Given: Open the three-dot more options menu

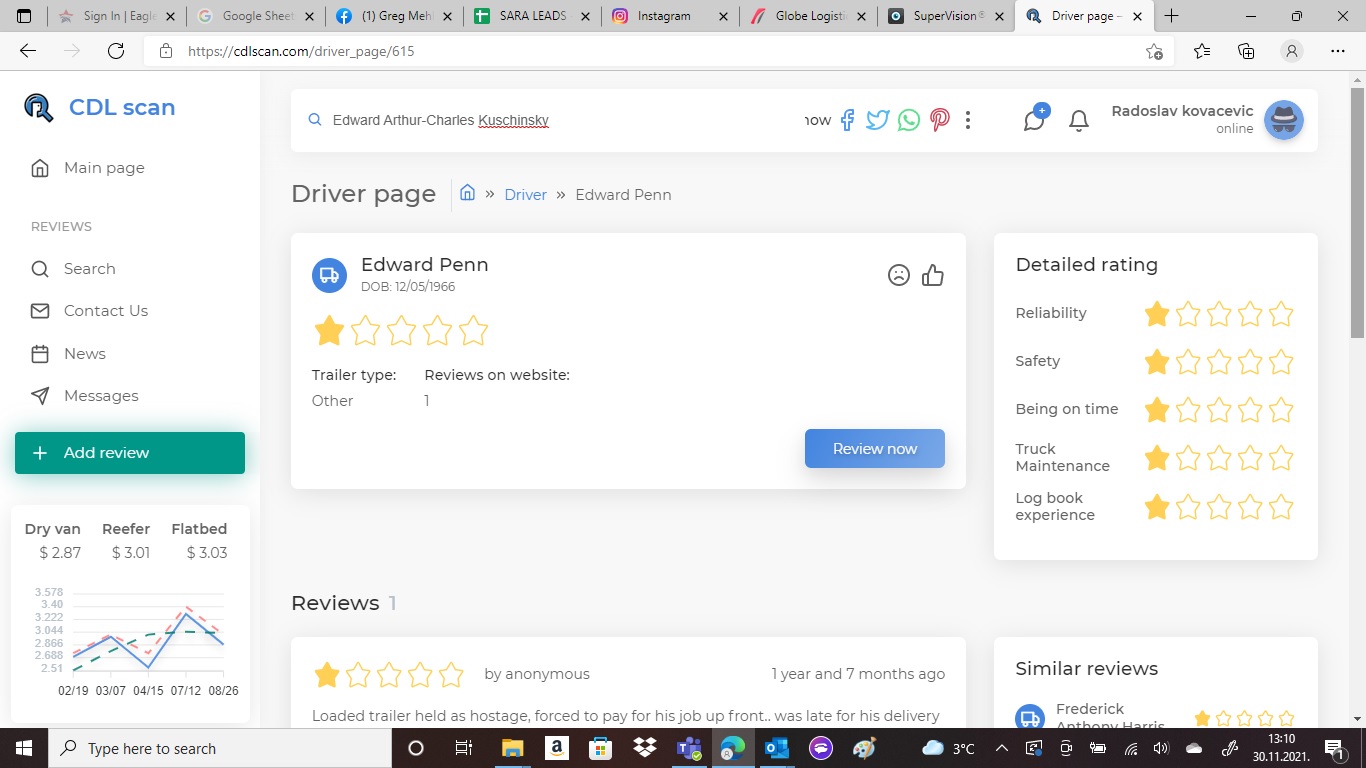Looking at the screenshot, I should [968, 120].
